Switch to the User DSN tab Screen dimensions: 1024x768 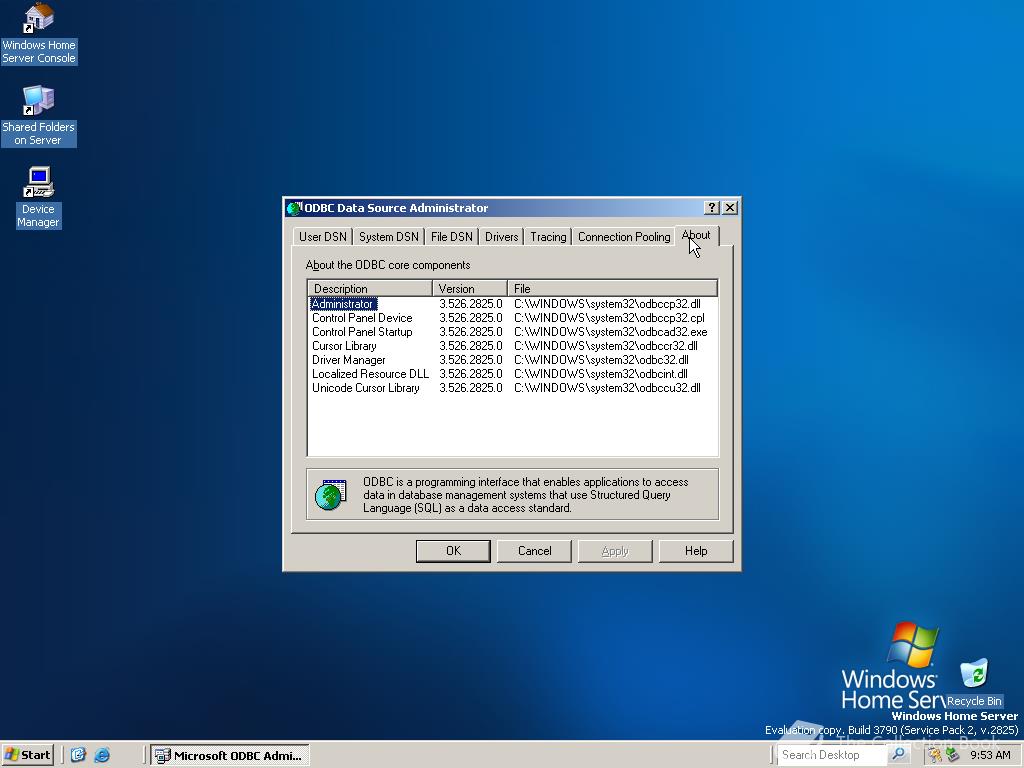(x=323, y=236)
